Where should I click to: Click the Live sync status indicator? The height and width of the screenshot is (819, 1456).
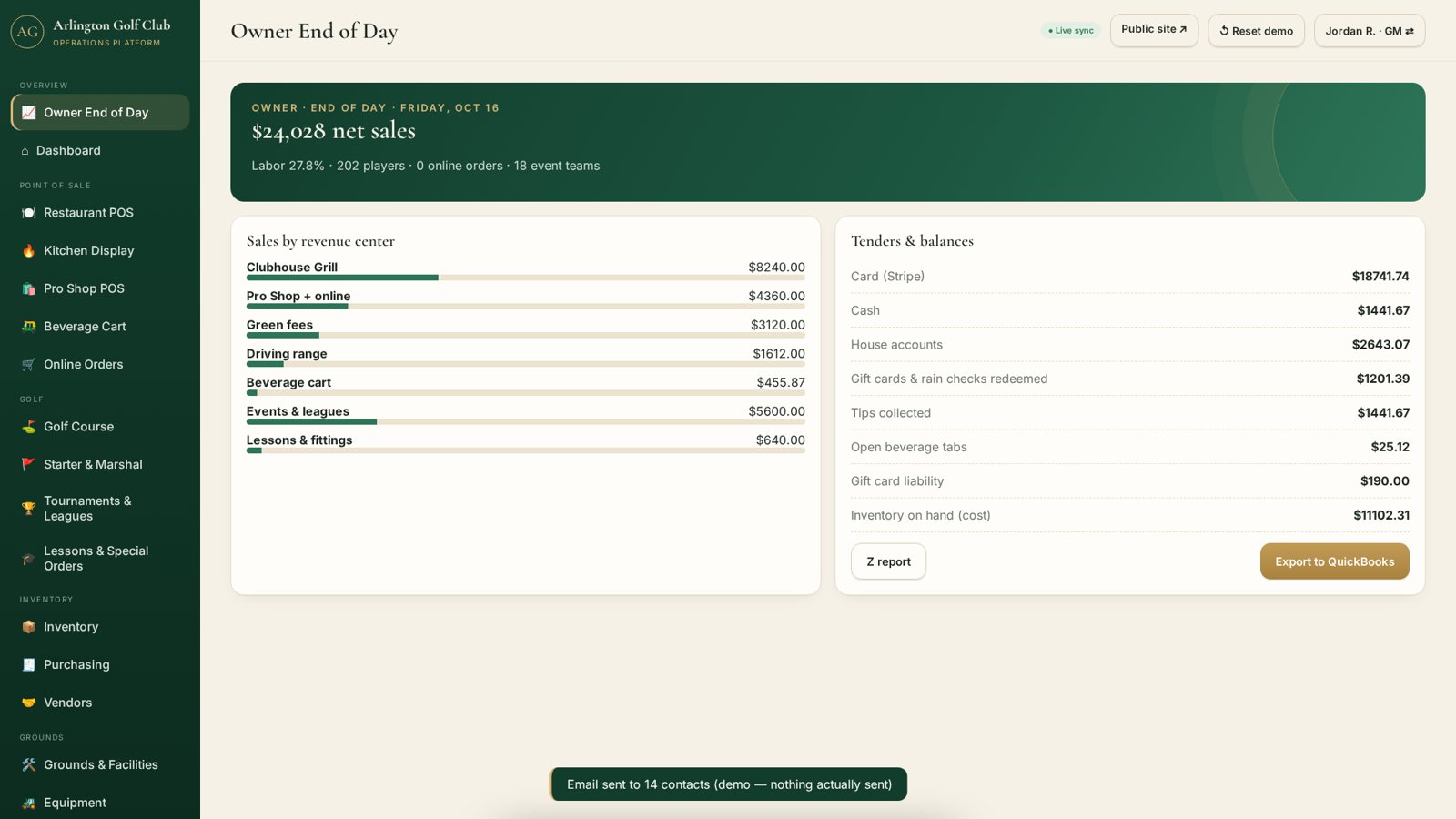(1070, 31)
